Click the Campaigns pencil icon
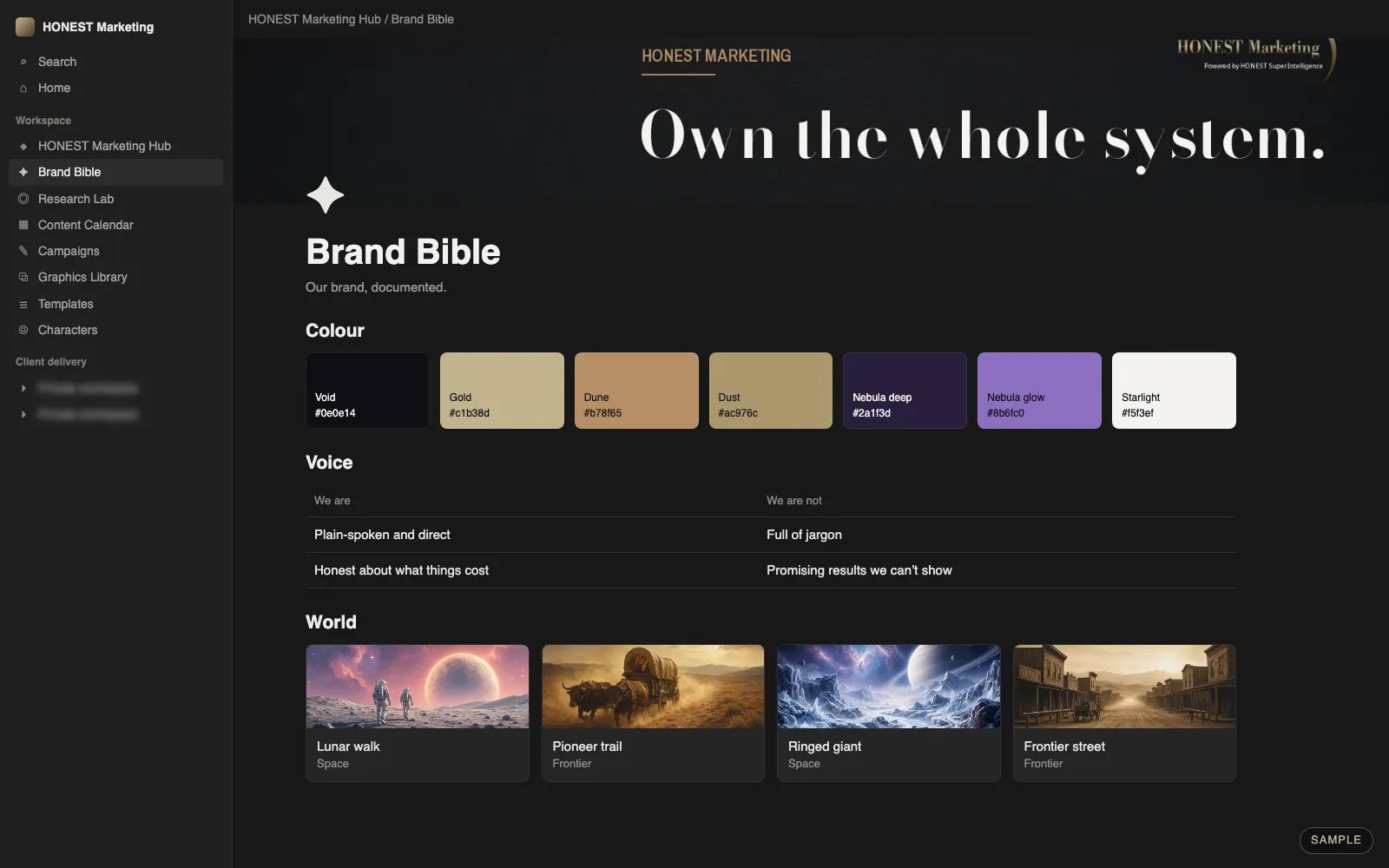The height and width of the screenshot is (868, 1389). coord(23,251)
